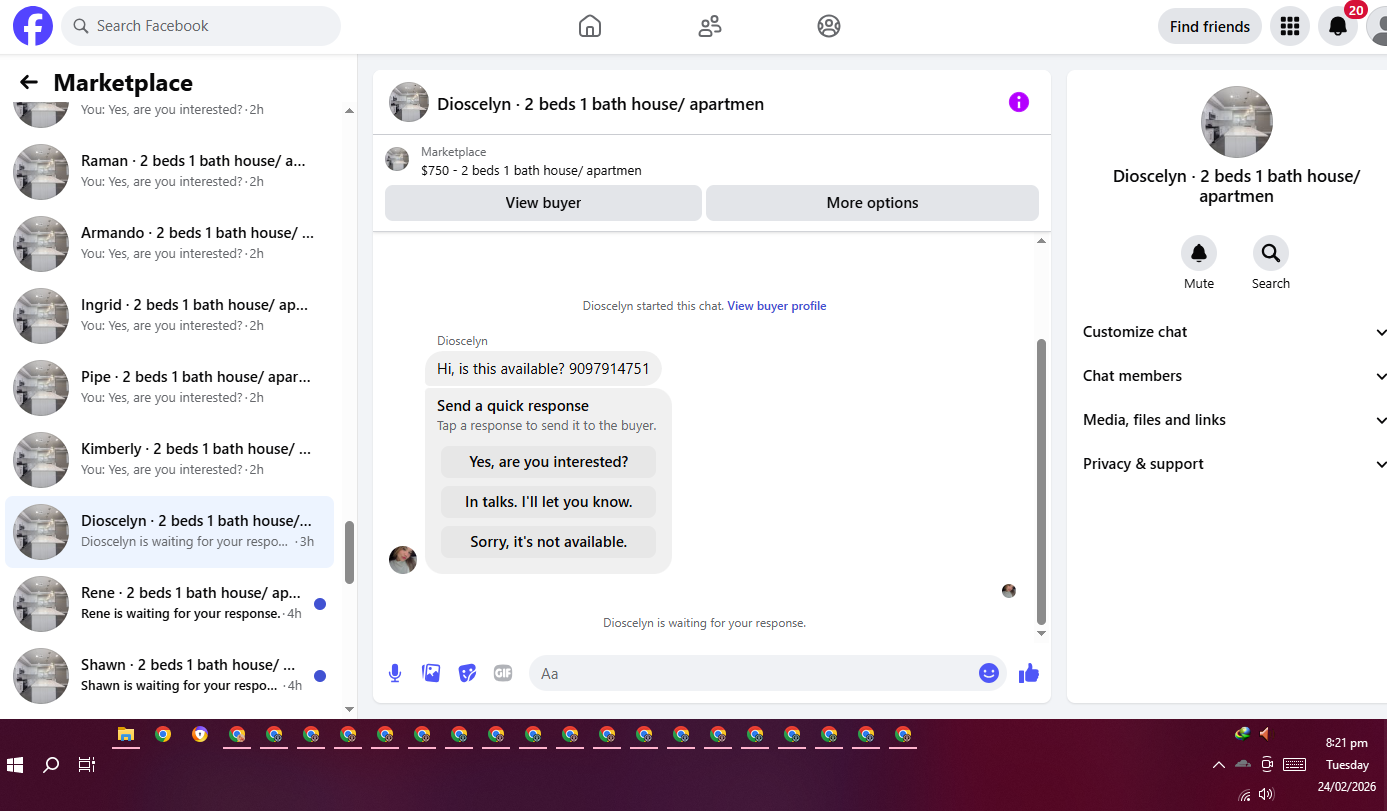Expand Media, files and links section

point(1235,420)
